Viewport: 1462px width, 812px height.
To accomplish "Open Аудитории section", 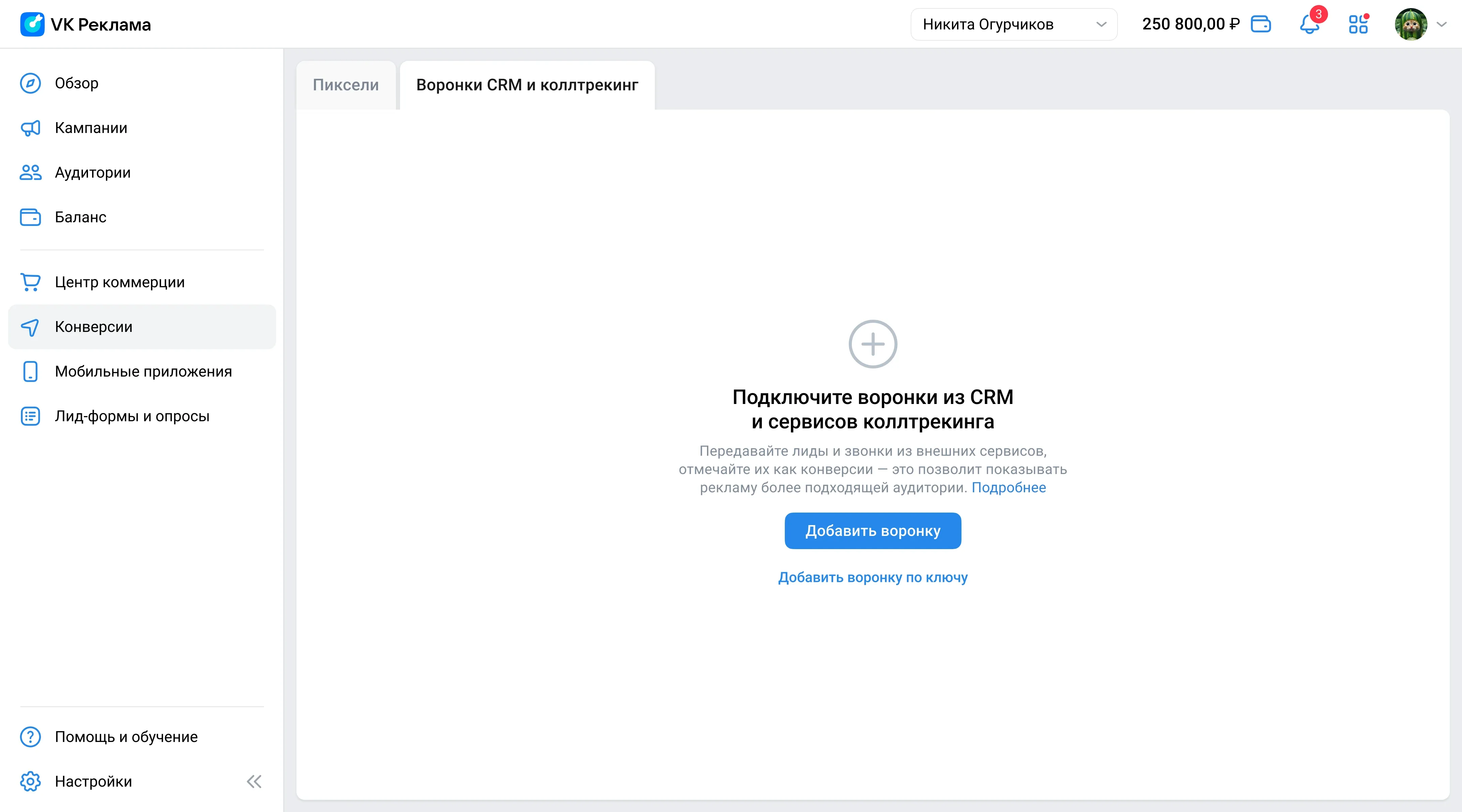I will 142,173.
